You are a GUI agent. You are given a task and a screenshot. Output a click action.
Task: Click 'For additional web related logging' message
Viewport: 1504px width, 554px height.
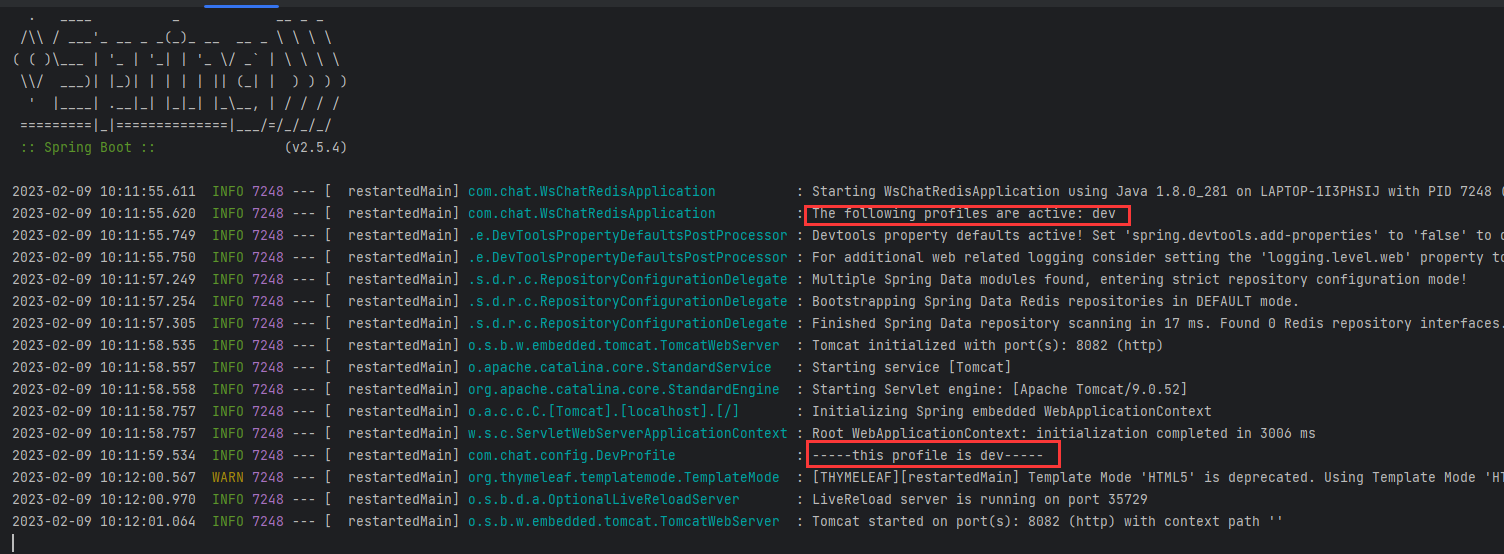1157,257
